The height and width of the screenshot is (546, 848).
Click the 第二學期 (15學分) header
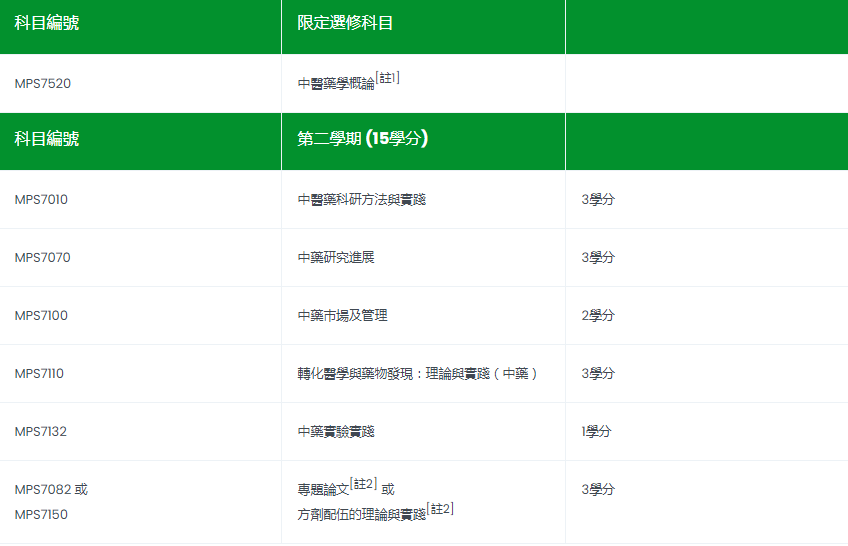point(363,139)
